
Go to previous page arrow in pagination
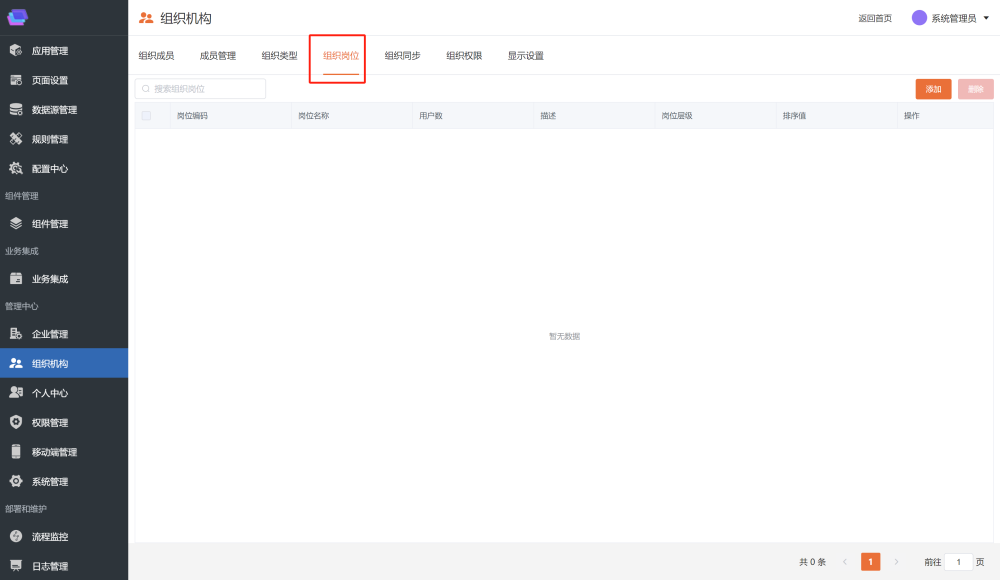[x=845, y=562]
